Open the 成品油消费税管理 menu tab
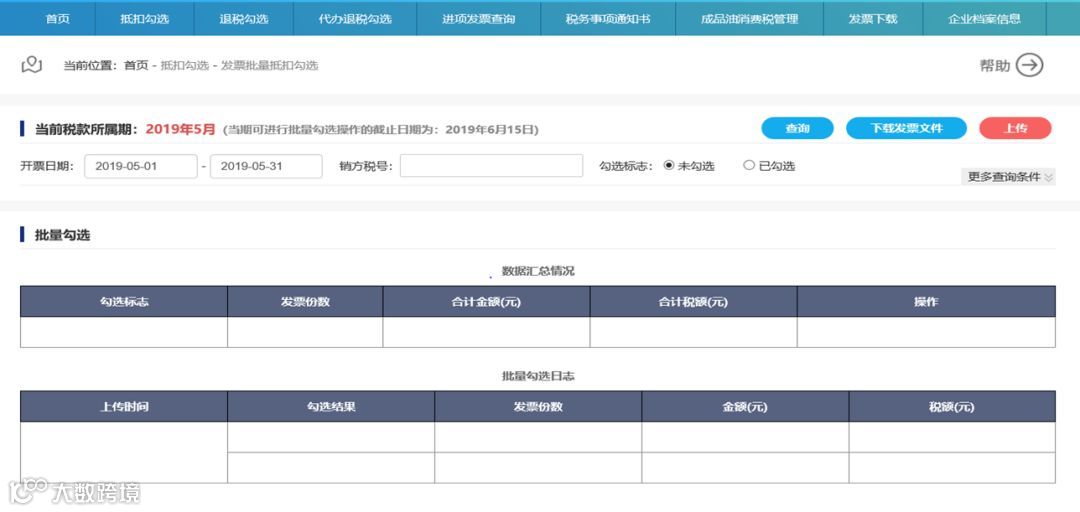The height and width of the screenshot is (512, 1080). [749, 19]
